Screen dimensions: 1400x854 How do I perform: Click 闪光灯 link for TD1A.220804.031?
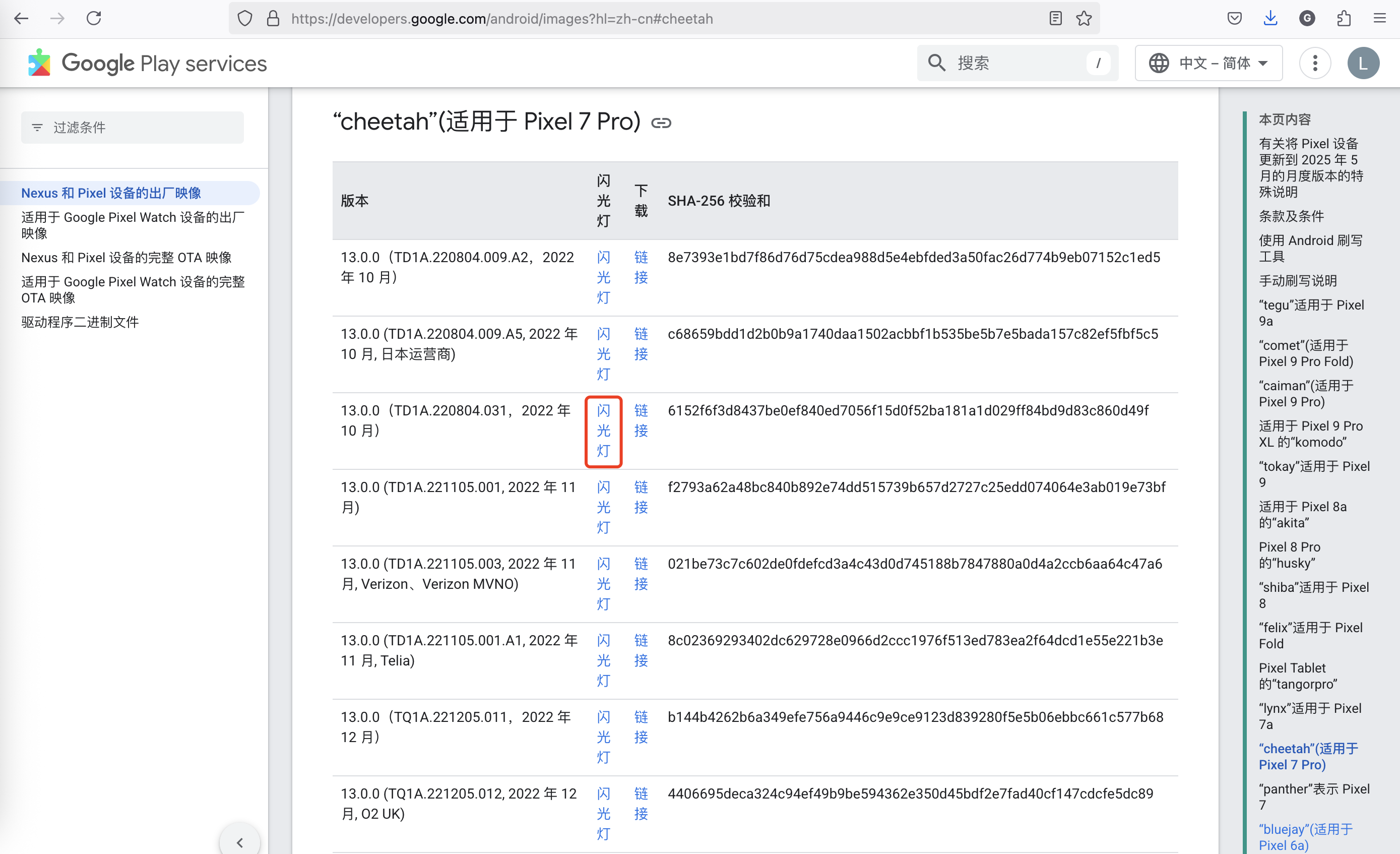(x=603, y=431)
